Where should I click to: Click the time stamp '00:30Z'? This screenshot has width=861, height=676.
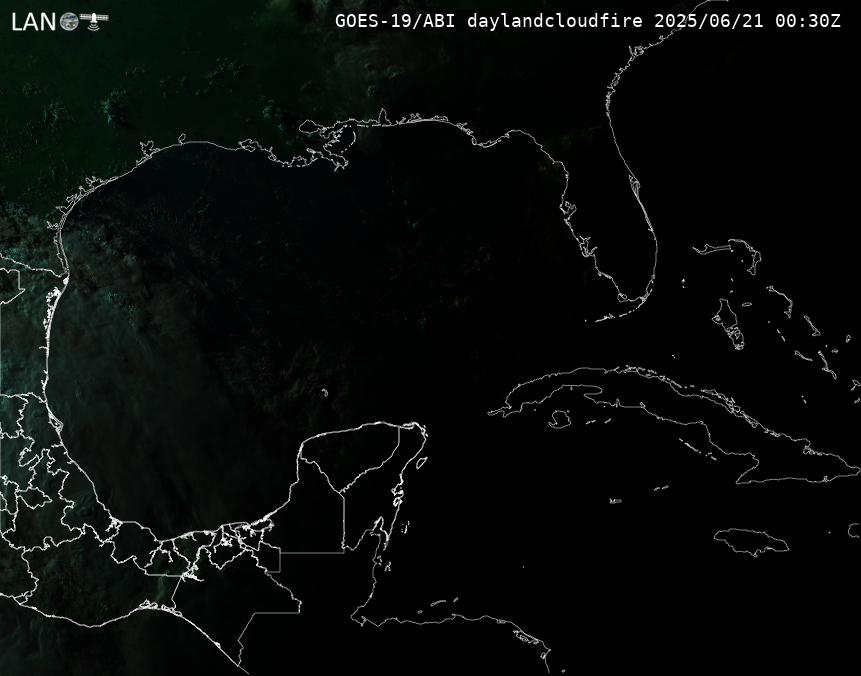pos(808,21)
